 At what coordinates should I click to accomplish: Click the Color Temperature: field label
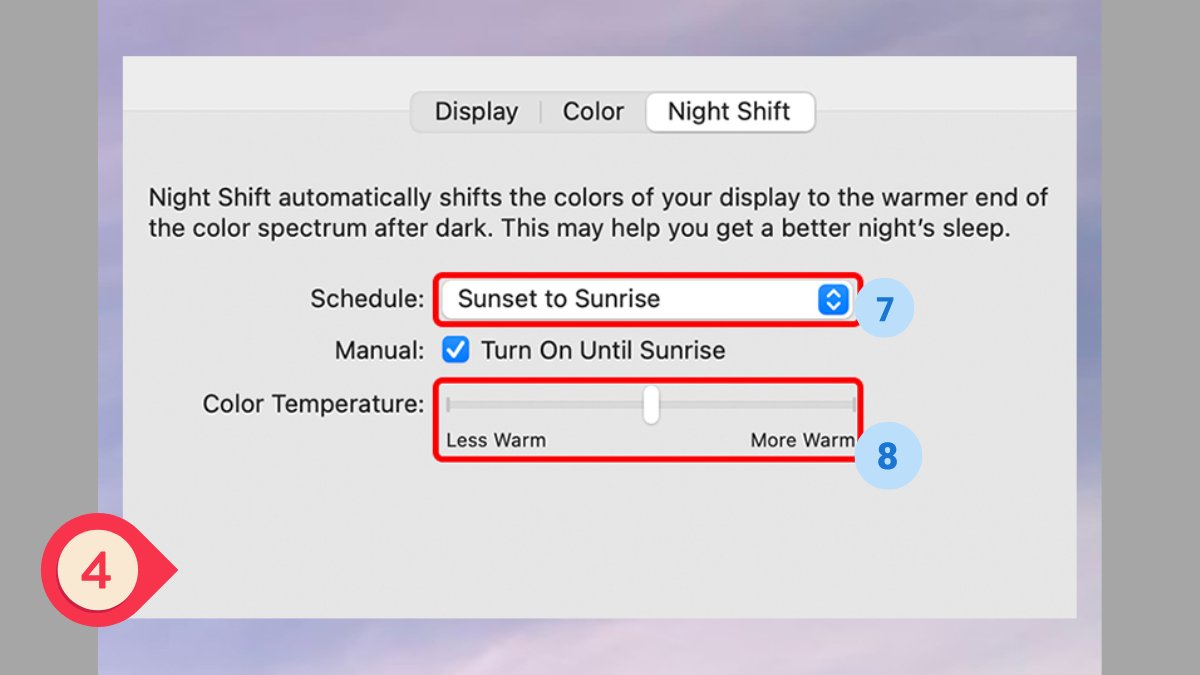pyautogui.click(x=314, y=404)
